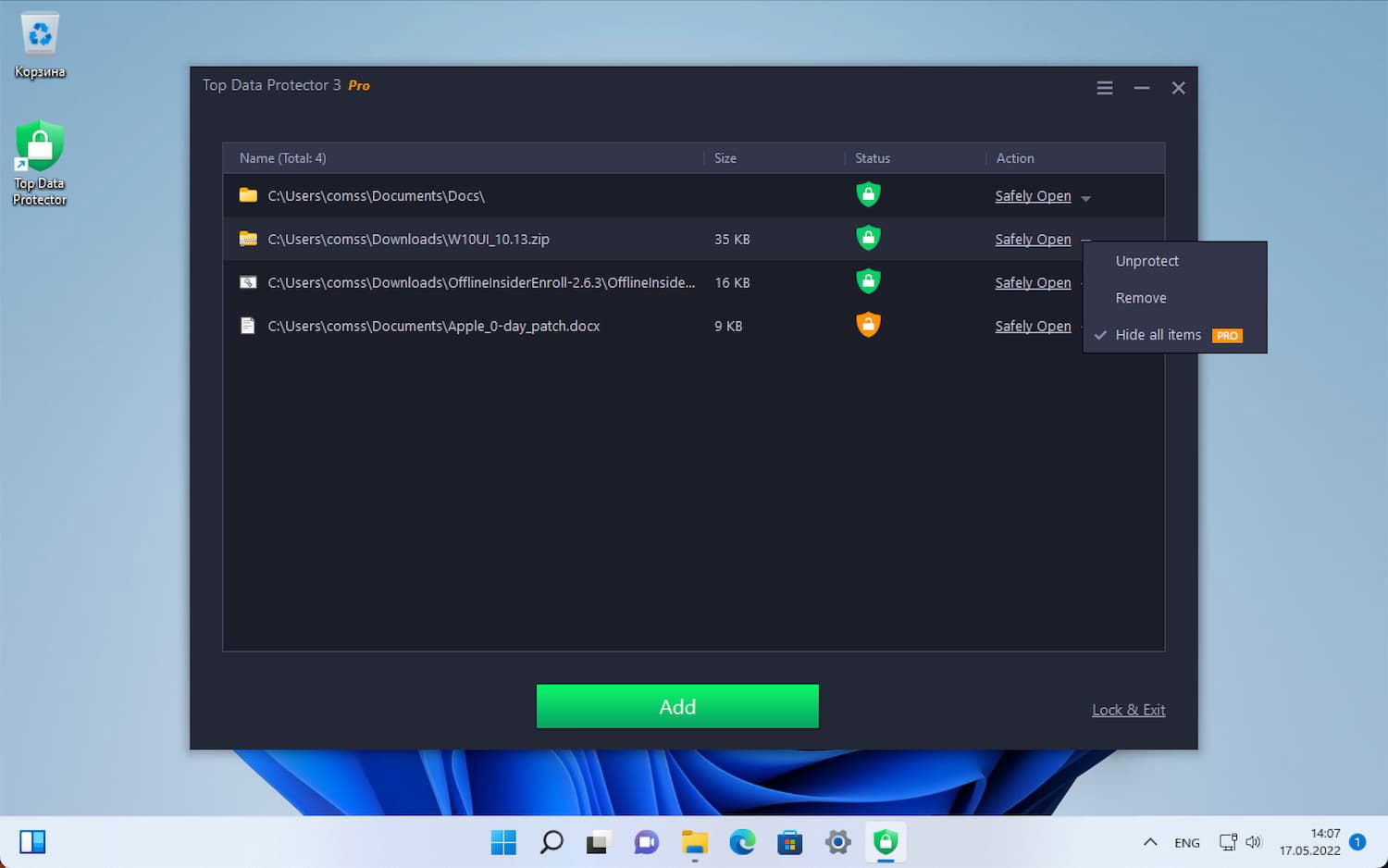Viewport: 1388px width, 868px height.
Task: Sort by the Name (Total: 4) column header
Action: tap(282, 158)
